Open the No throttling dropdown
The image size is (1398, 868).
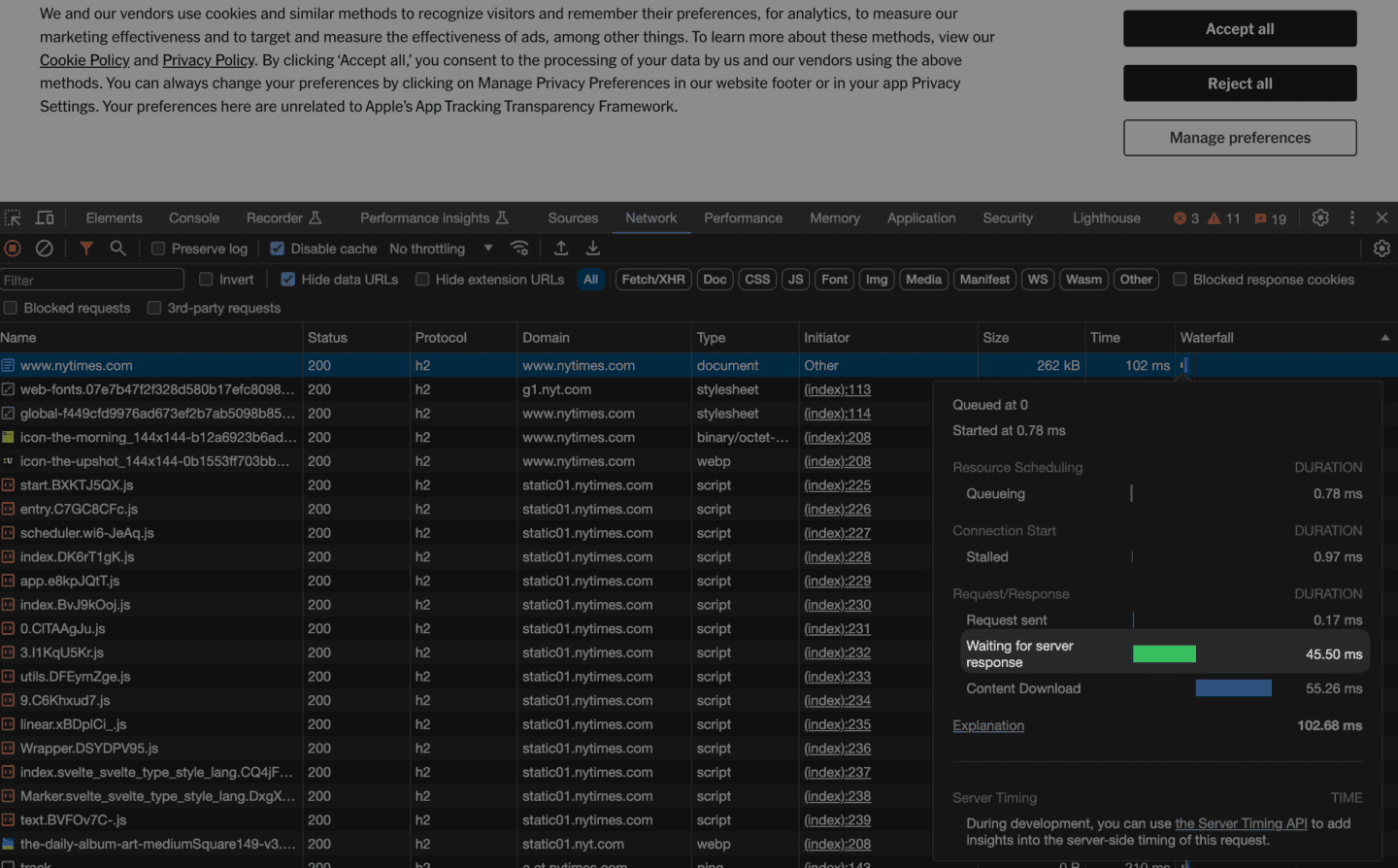pos(441,249)
